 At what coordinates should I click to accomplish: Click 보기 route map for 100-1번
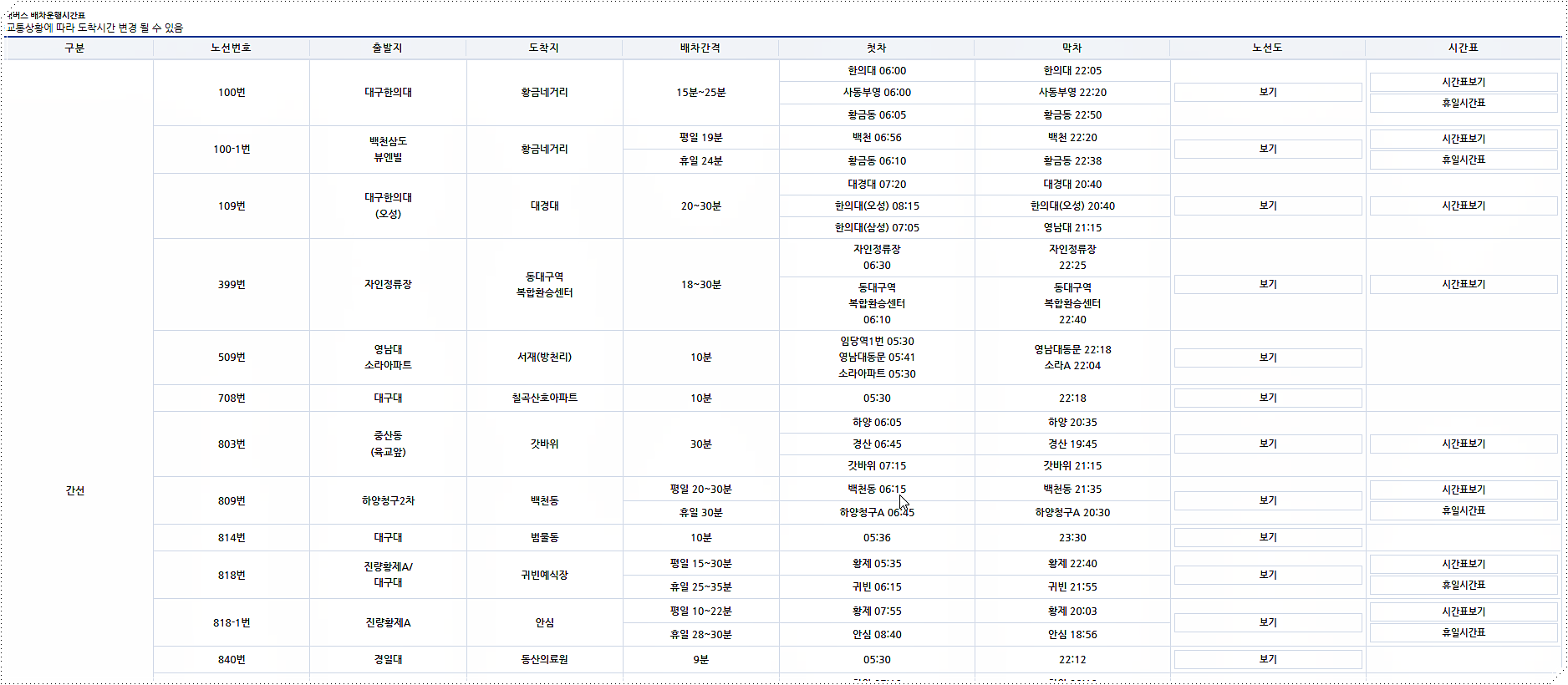(x=1268, y=150)
